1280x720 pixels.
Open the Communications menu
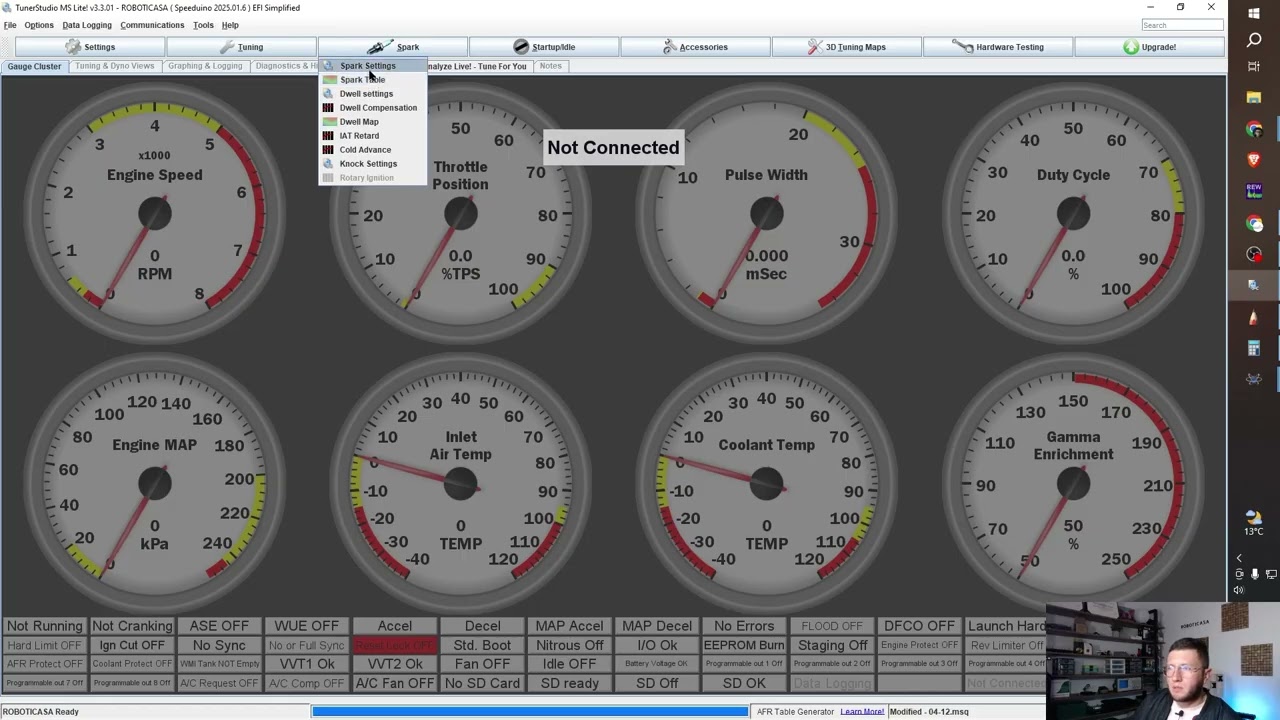(x=152, y=25)
